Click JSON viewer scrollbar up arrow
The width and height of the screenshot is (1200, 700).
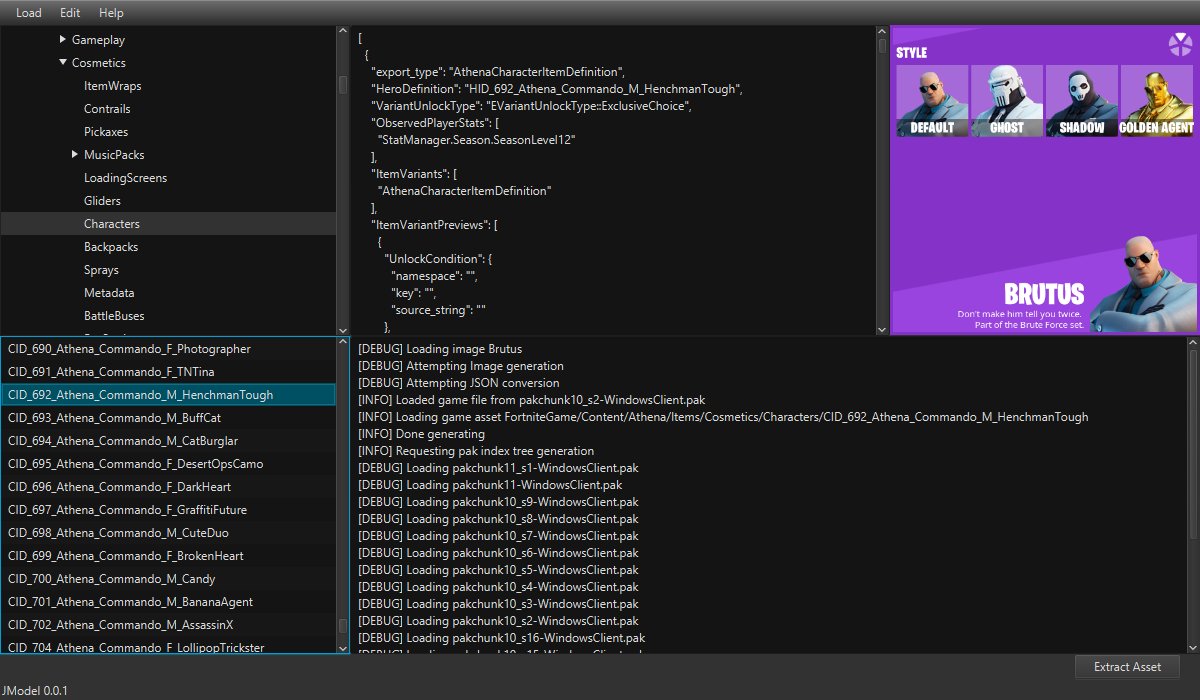pyautogui.click(x=882, y=32)
